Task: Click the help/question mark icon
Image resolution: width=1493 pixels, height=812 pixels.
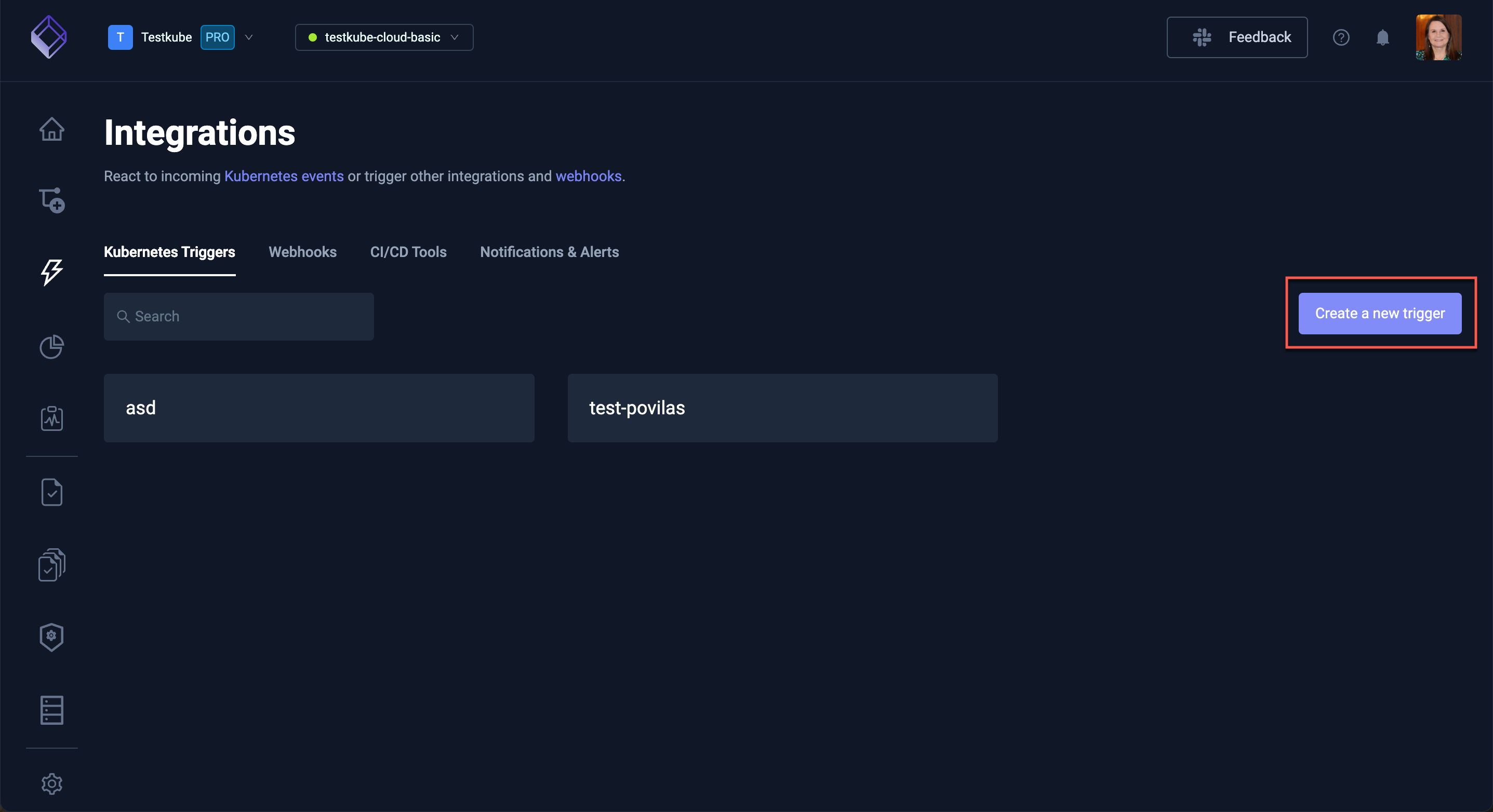Action: coord(1341,37)
